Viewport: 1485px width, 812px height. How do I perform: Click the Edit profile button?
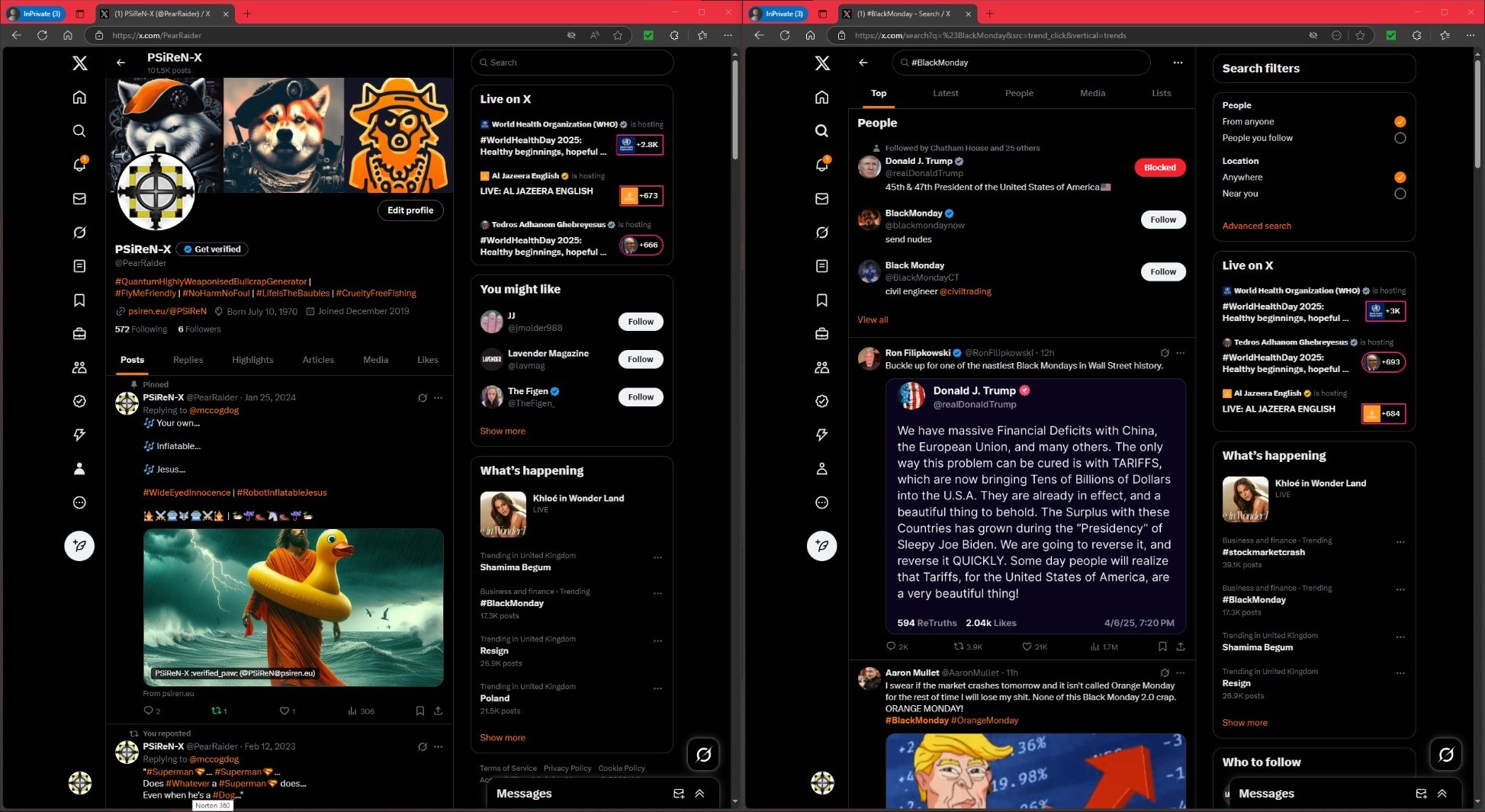(410, 210)
